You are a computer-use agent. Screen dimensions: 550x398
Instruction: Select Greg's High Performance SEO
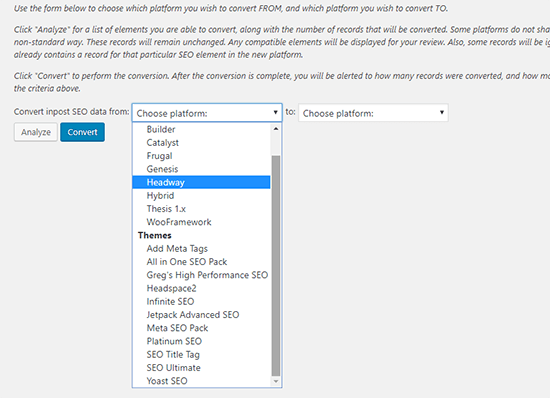point(201,275)
